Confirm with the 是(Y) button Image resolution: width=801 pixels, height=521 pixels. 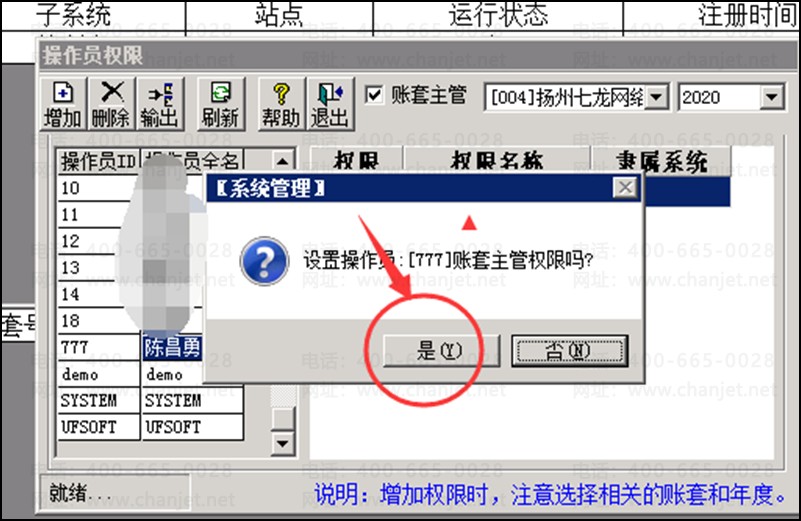point(441,350)
